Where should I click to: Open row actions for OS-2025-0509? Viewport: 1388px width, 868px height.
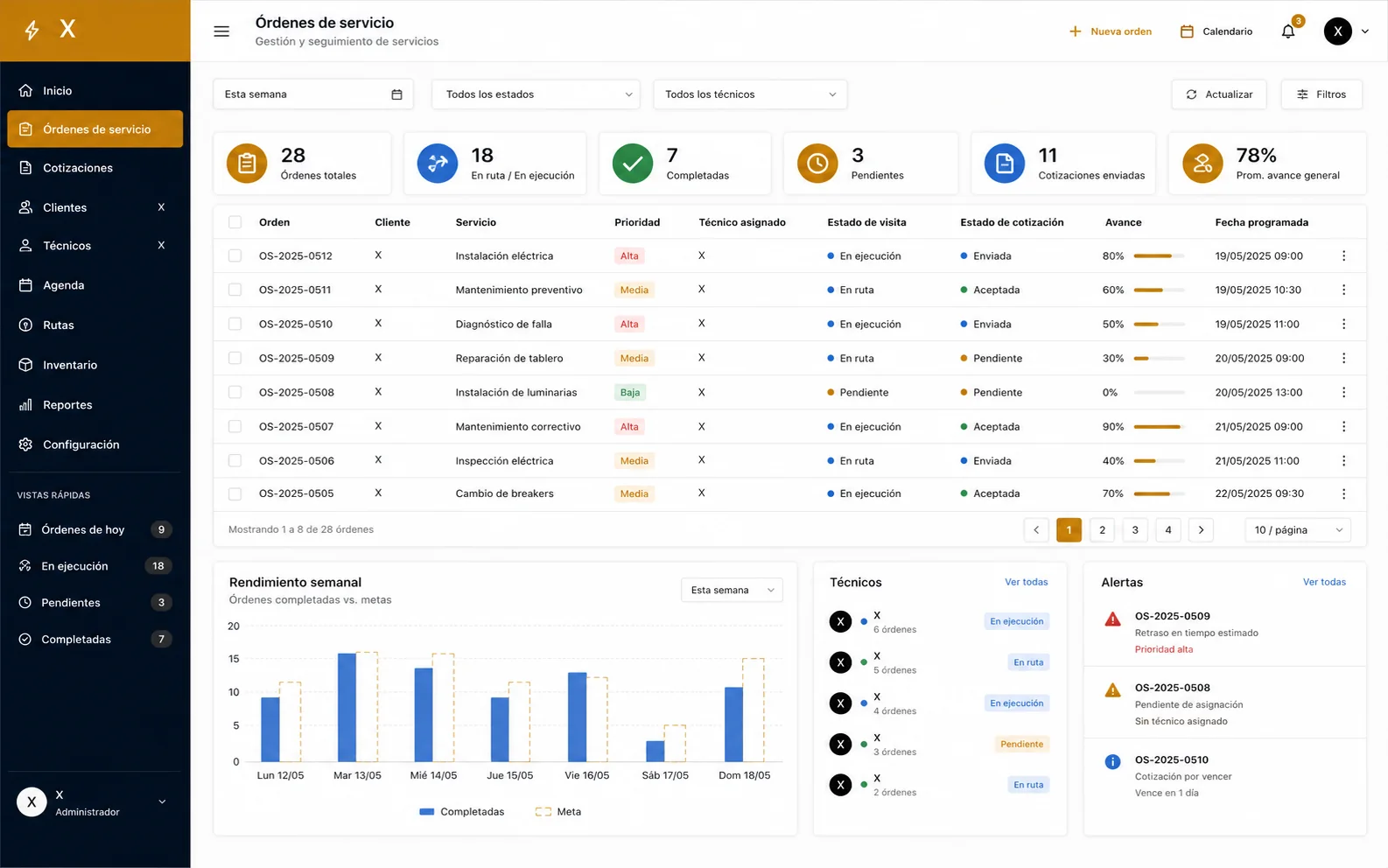point(1343,358)
